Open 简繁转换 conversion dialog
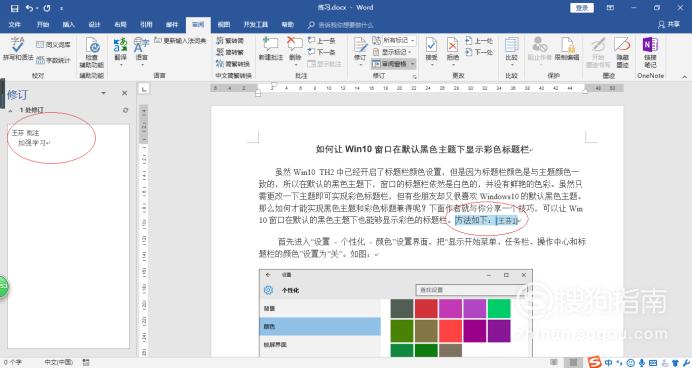Image resolution: width=692 pixels, height=368 pixels. (233, 64)
